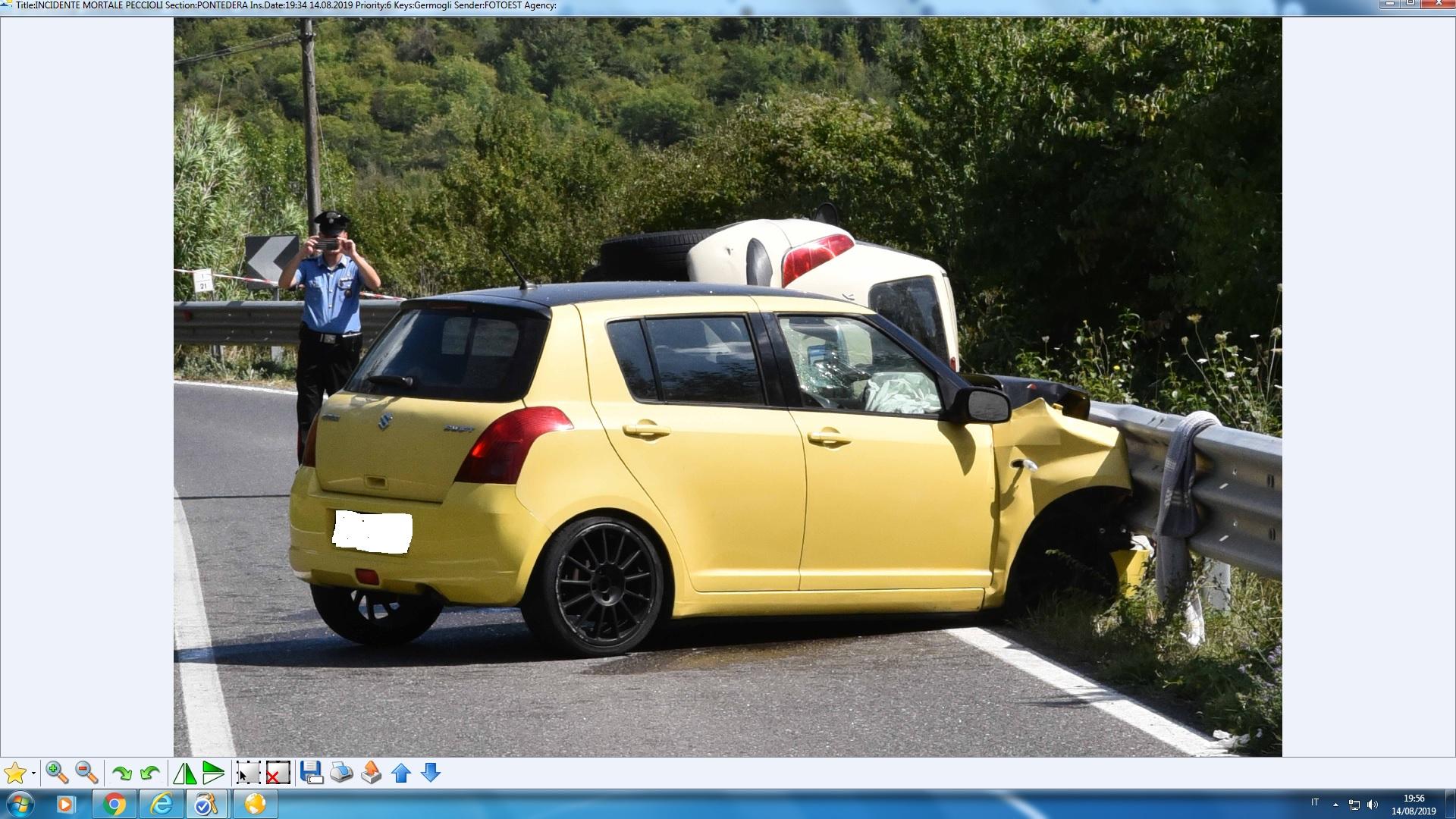Go to the next image with the blue down arrow
The width and height of the screenshot is (1456, 819).
pos(431,773)
